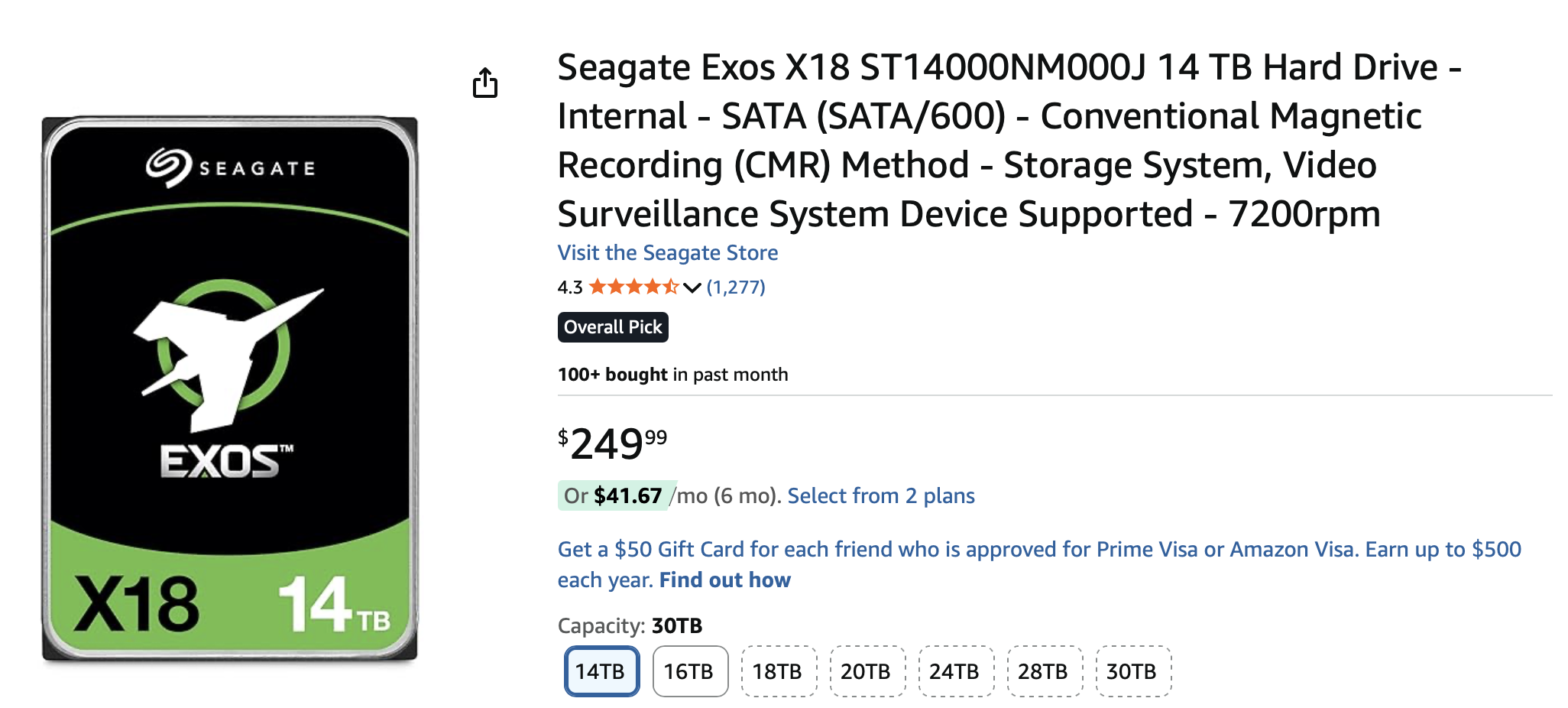Click Find out how gift card link
This screenshot has height=708, width=1568.
[x=724, y=580]
